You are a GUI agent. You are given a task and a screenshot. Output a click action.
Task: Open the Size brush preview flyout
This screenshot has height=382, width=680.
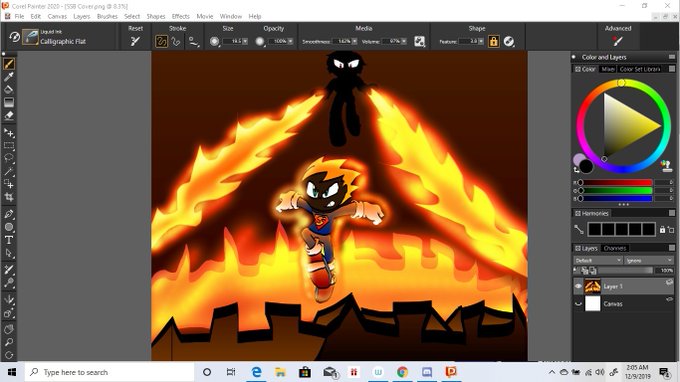tap(214, 41)
